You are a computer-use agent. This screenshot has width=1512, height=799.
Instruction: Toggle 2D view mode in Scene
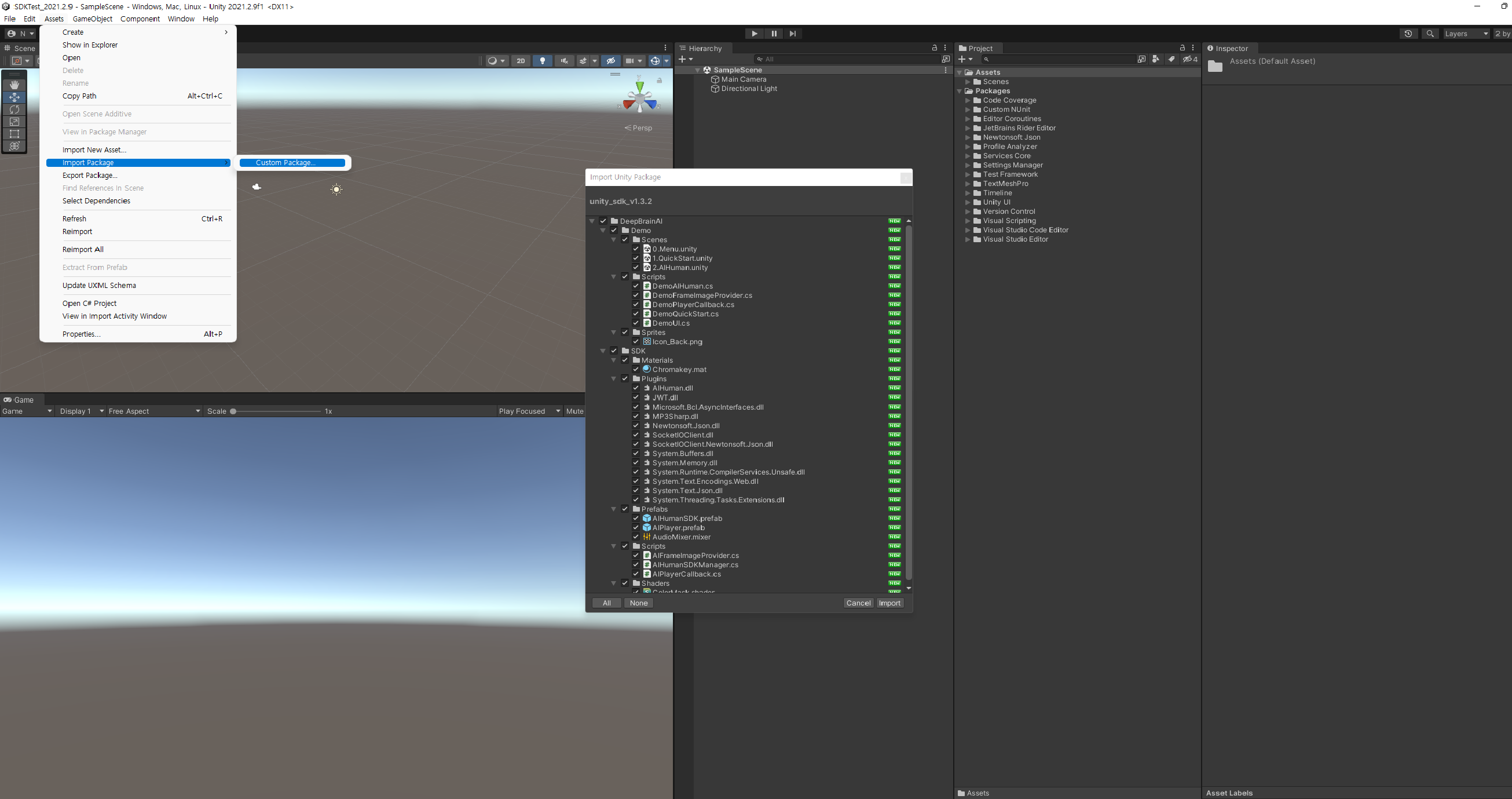(x=521, y=61)
